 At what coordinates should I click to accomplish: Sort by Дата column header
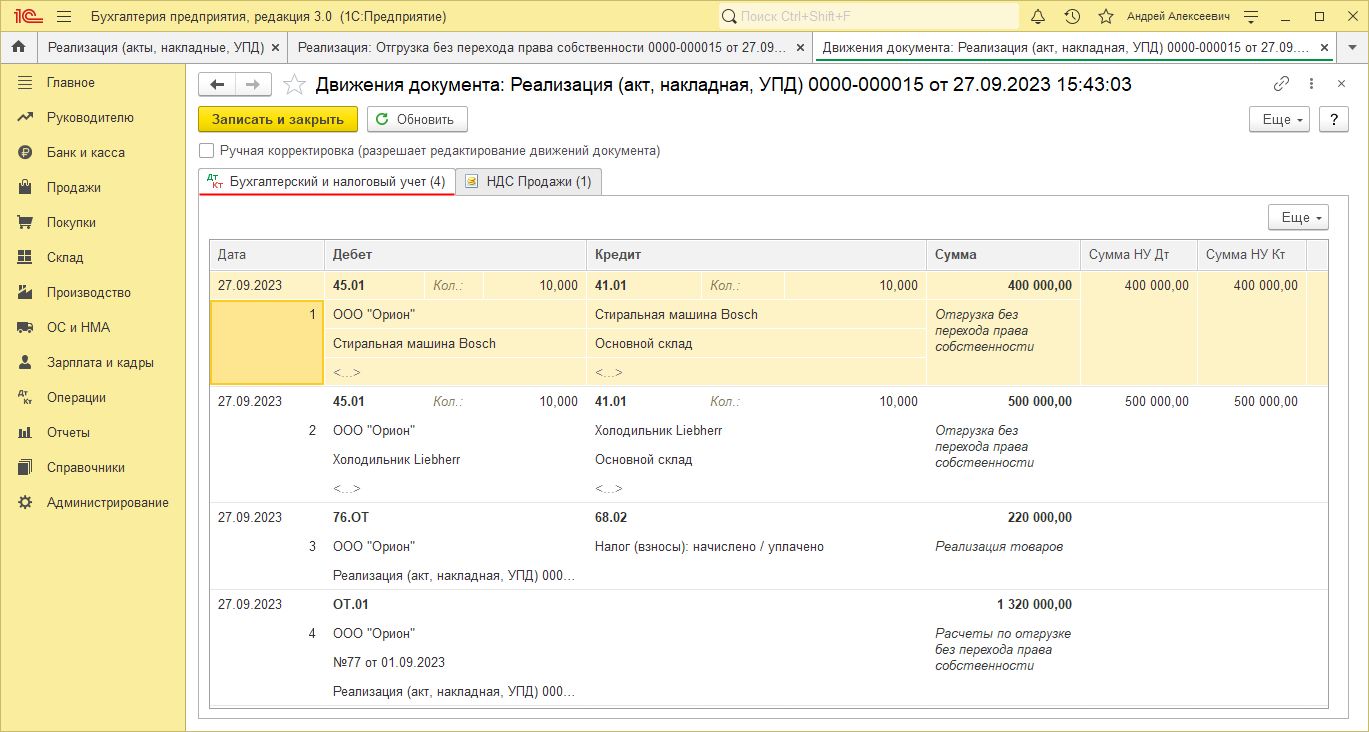click(x=267, y=255)
